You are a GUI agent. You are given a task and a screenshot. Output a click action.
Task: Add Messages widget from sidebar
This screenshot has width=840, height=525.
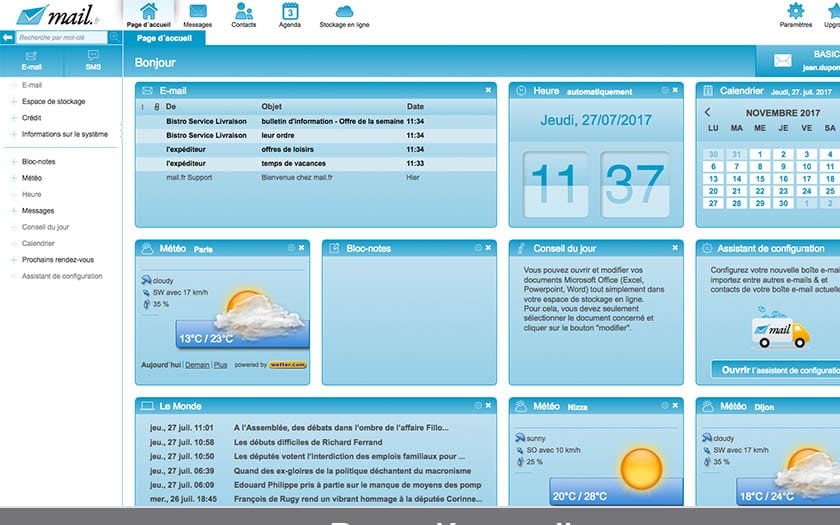14,211
